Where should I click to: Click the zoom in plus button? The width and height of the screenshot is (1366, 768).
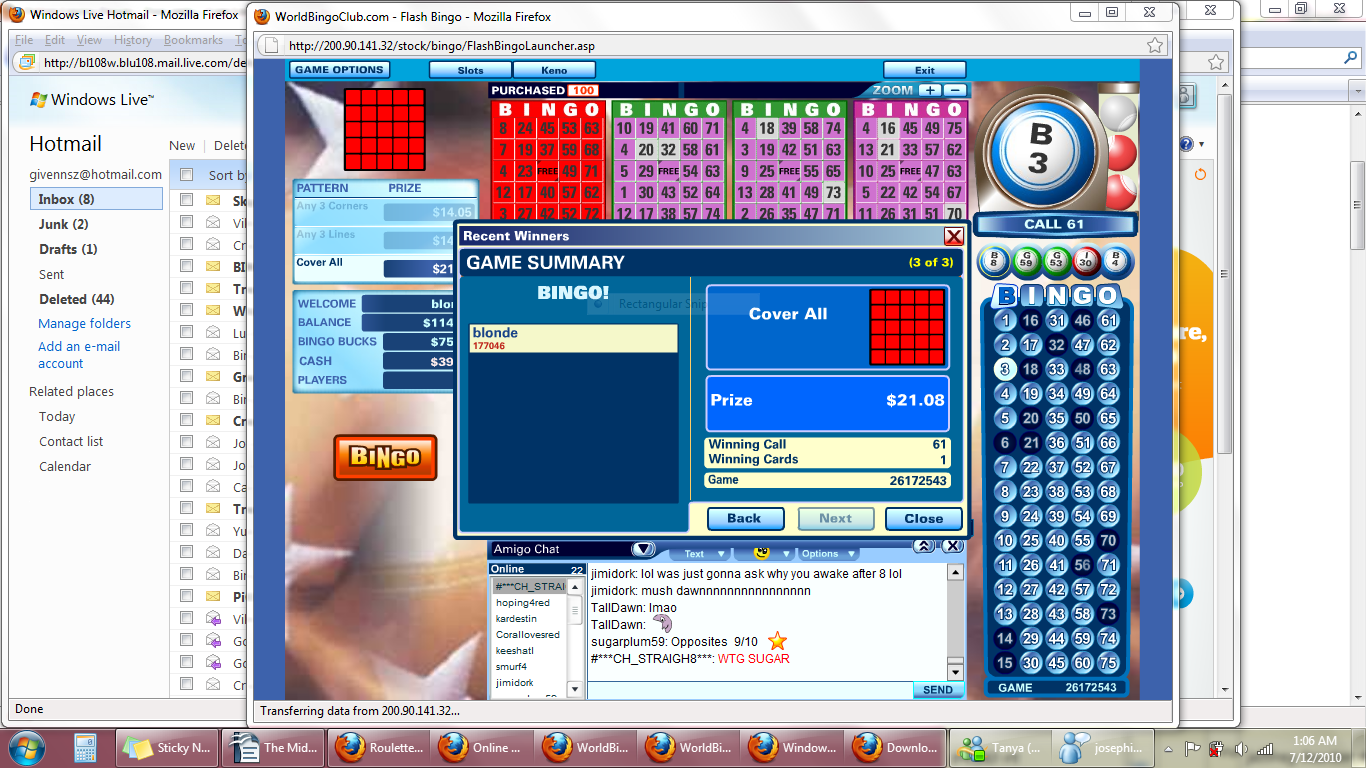tap(929, 90)
